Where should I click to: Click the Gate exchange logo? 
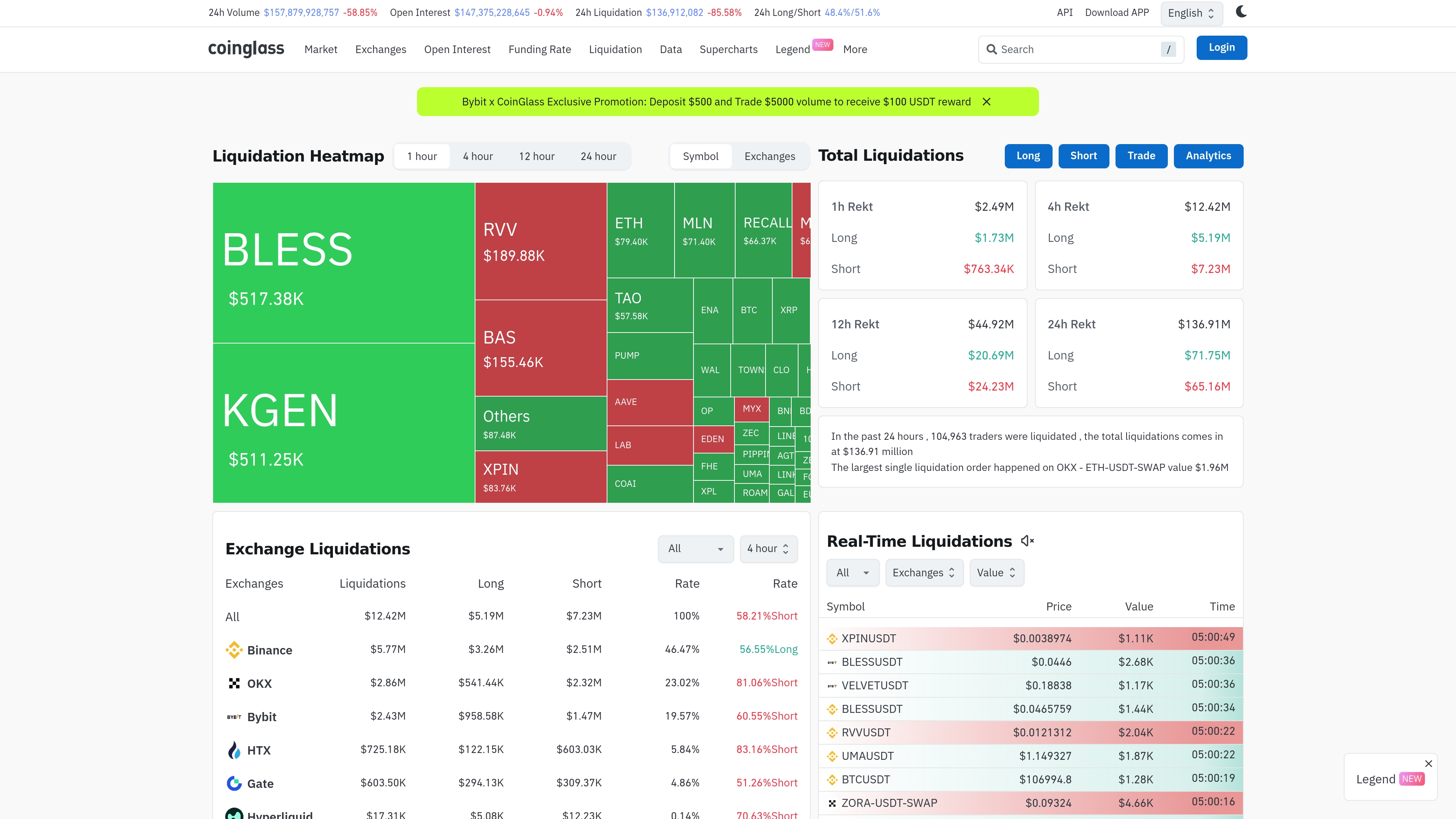coord(234,783)
